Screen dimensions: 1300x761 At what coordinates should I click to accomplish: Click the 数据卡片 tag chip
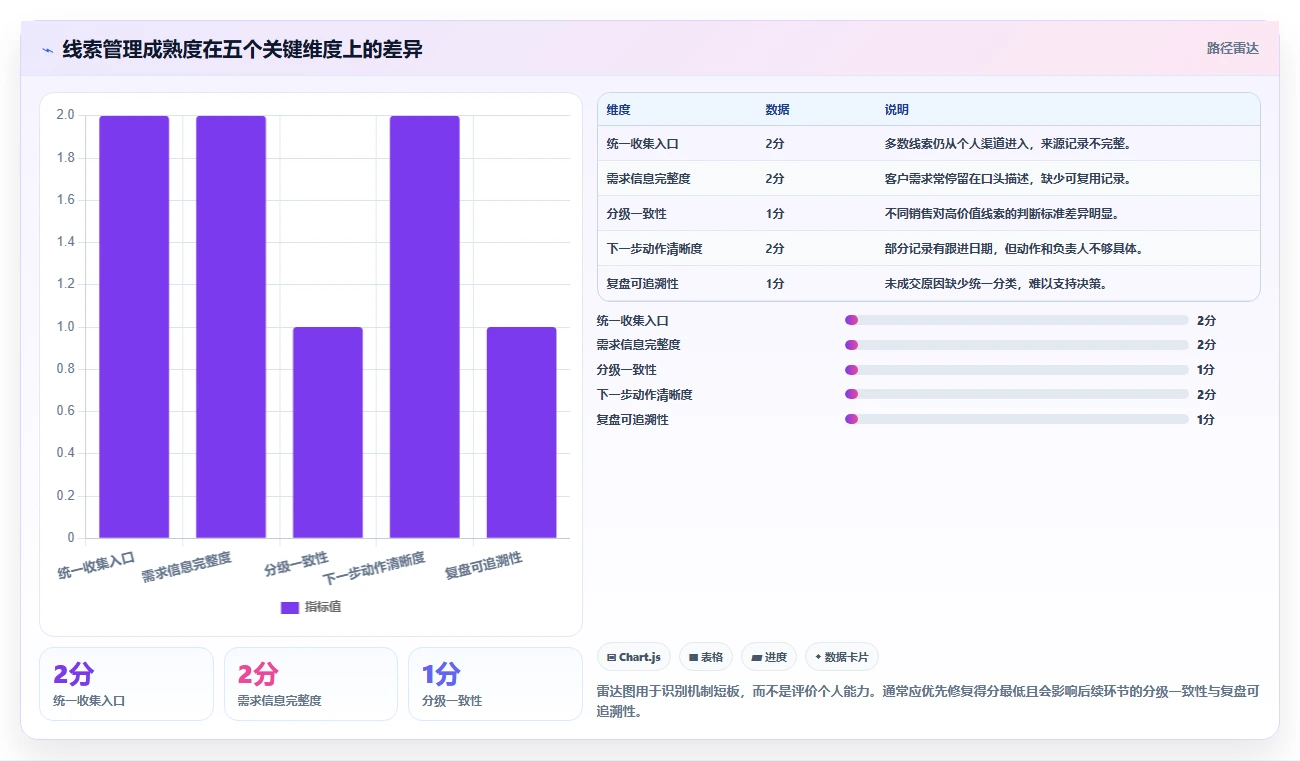coord(842,657)
